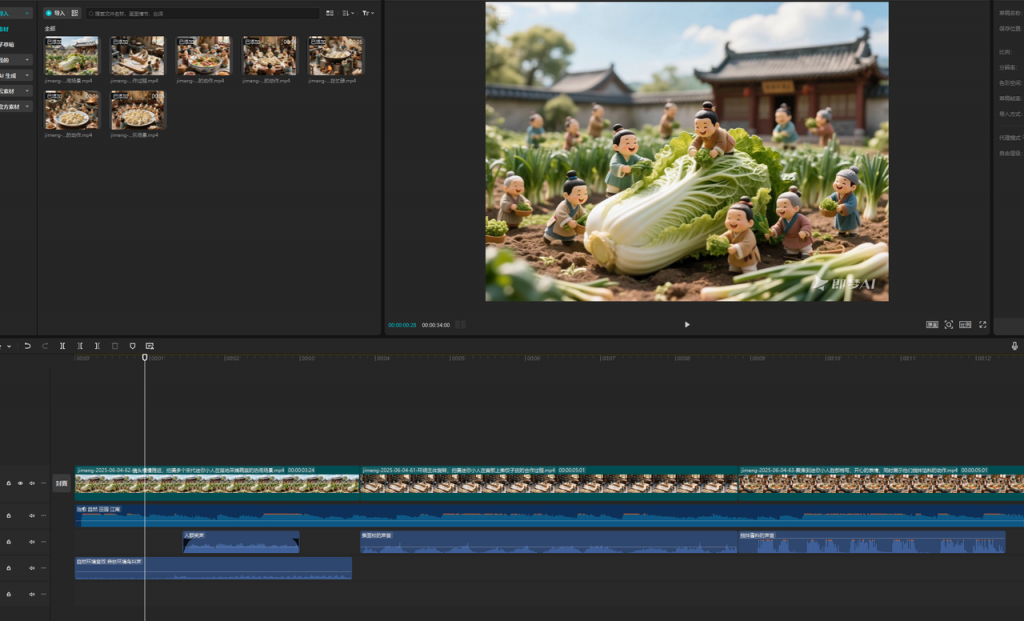Expand the 官方素材 sidebar section
Viewport: 1024px width, 621px height.
[x=27, y=106]
